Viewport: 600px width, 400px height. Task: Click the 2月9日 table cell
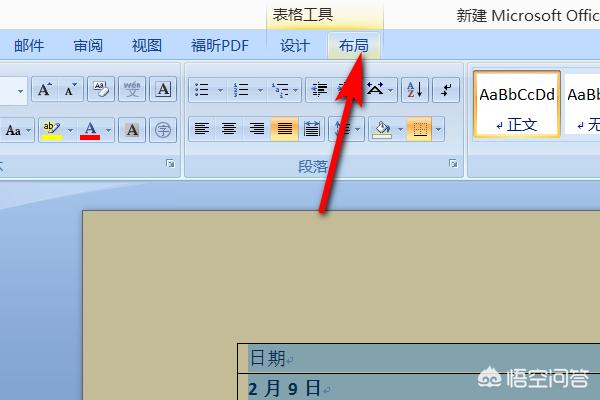pos(419,387)
